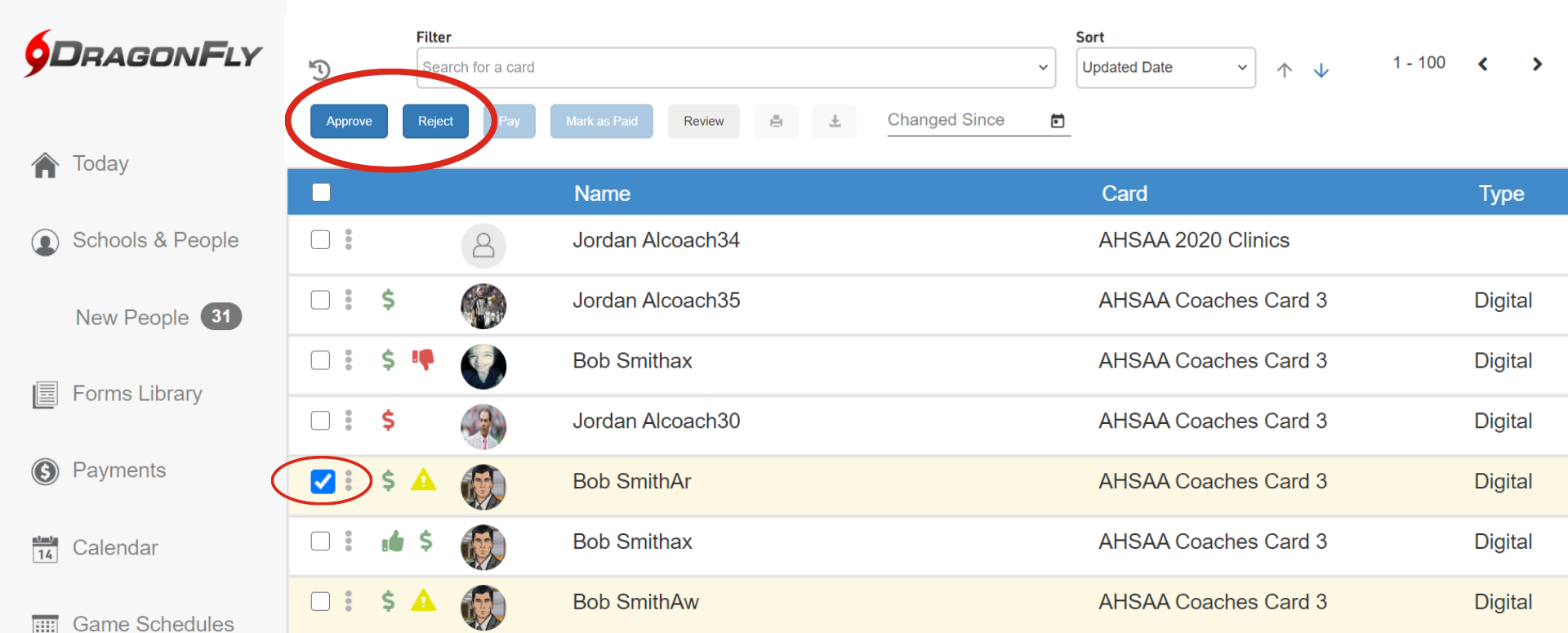Expand the Filter card search dropdown
This screenshot has height=633, width=1568.
(1043, 67)
